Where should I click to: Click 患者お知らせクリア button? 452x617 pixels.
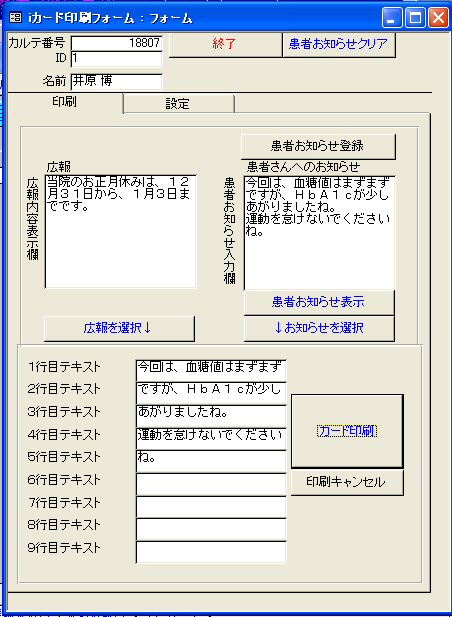click(338, 44)
